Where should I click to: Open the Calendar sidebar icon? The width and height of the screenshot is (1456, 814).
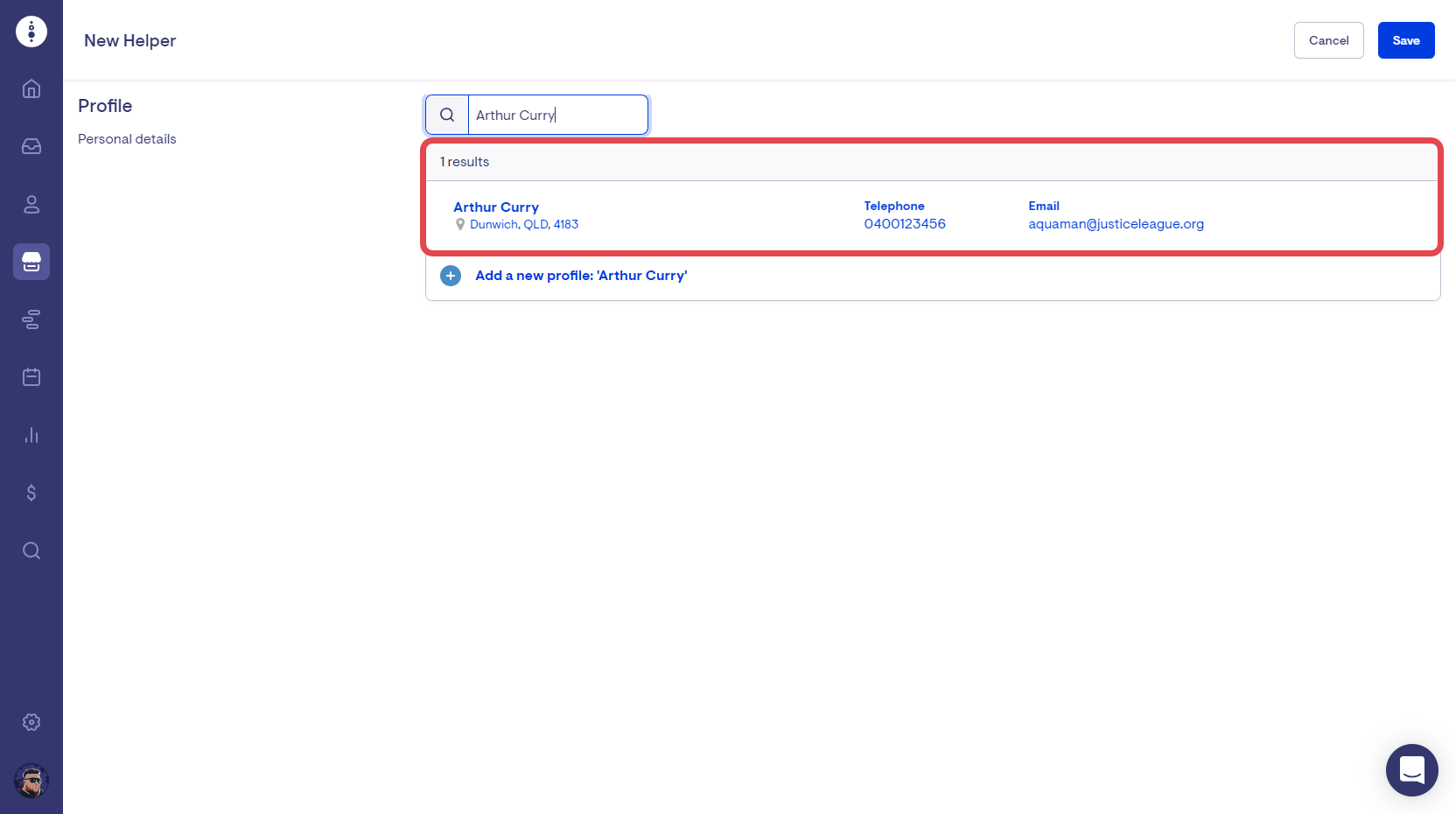(x=31, y=377)
